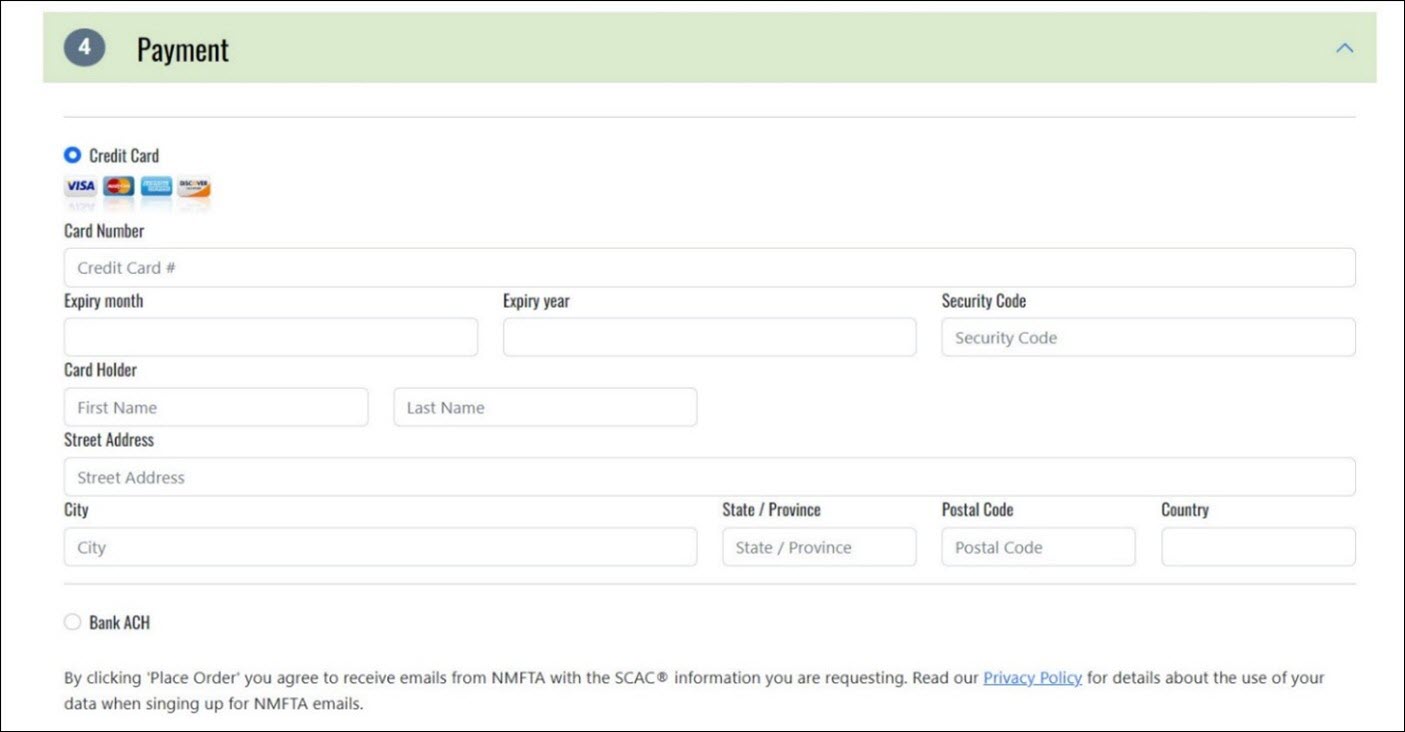Select the Bank ACH payment option
Viewport: 1405px width, 732px height.
[72, 621]
